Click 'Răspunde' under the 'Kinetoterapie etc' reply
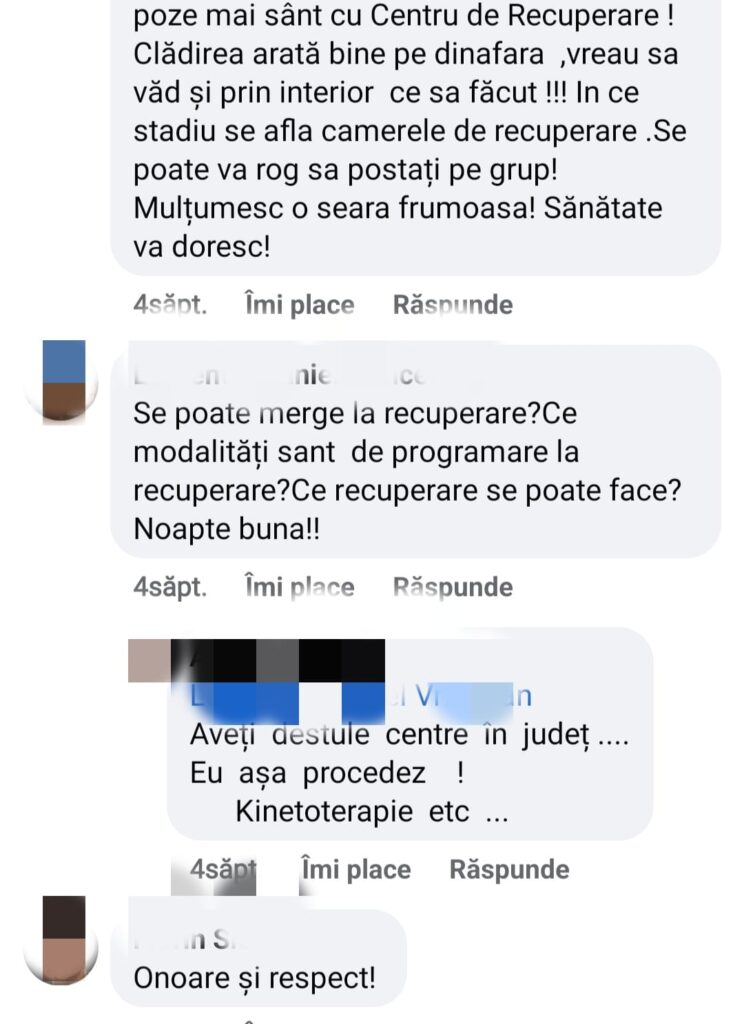The height and width of the screenshot is (1024, 744). (x=509, y=869)
